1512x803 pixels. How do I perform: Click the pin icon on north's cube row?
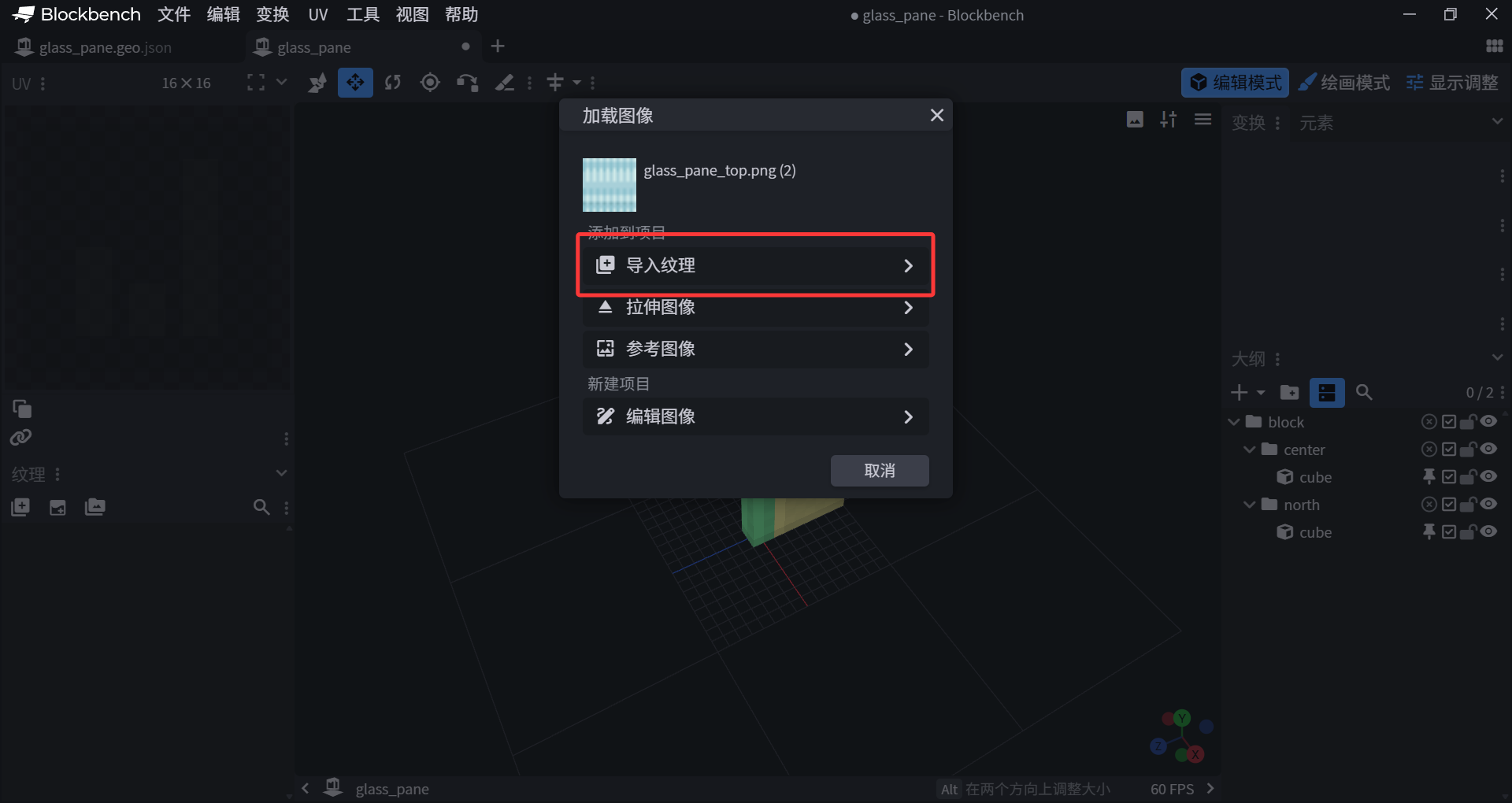click(x=1429, y=531)
